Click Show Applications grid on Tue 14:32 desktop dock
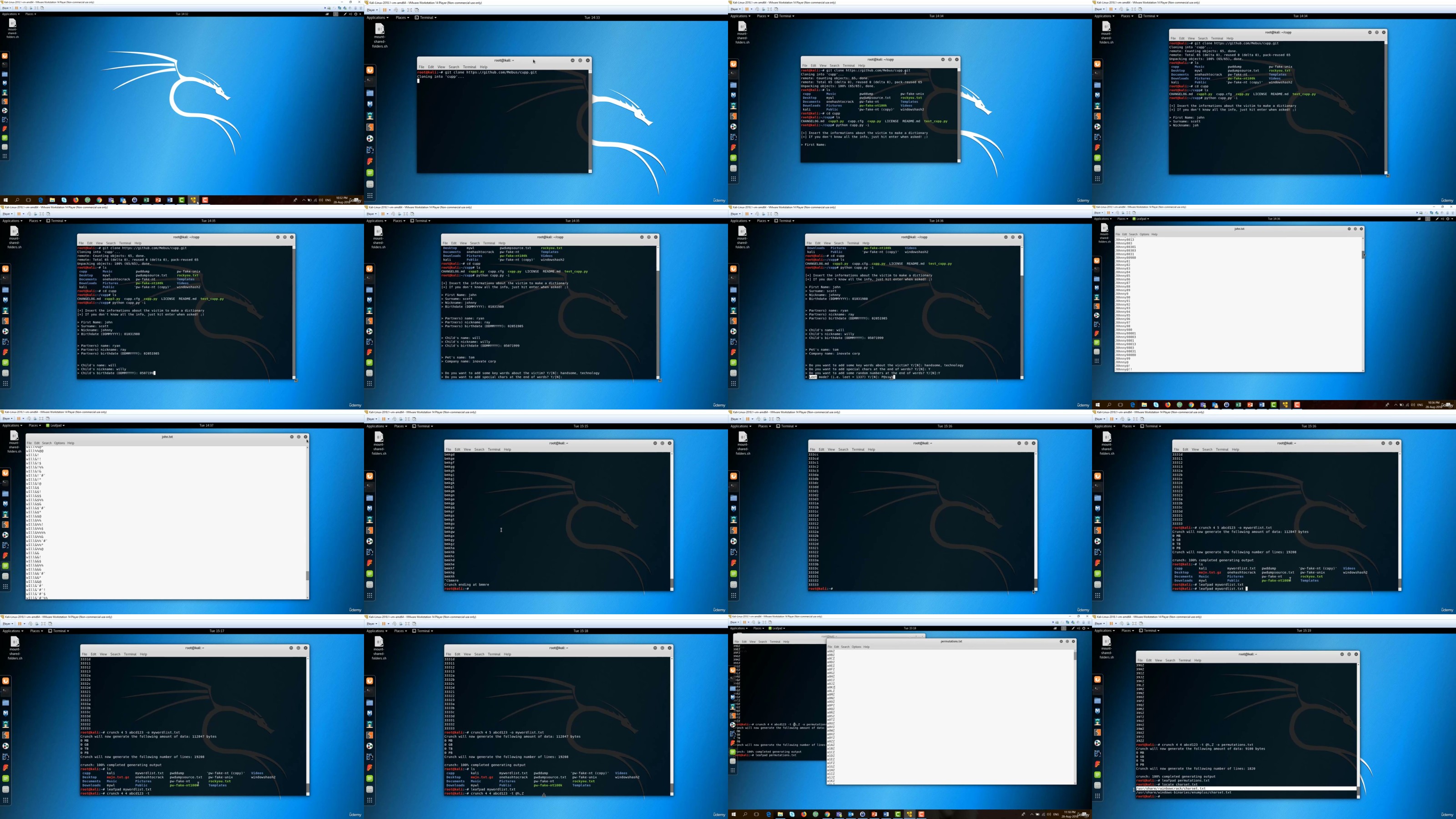The width and height of the screenshot is (1456, 819). pyautogui.click(x=5, y=156)
